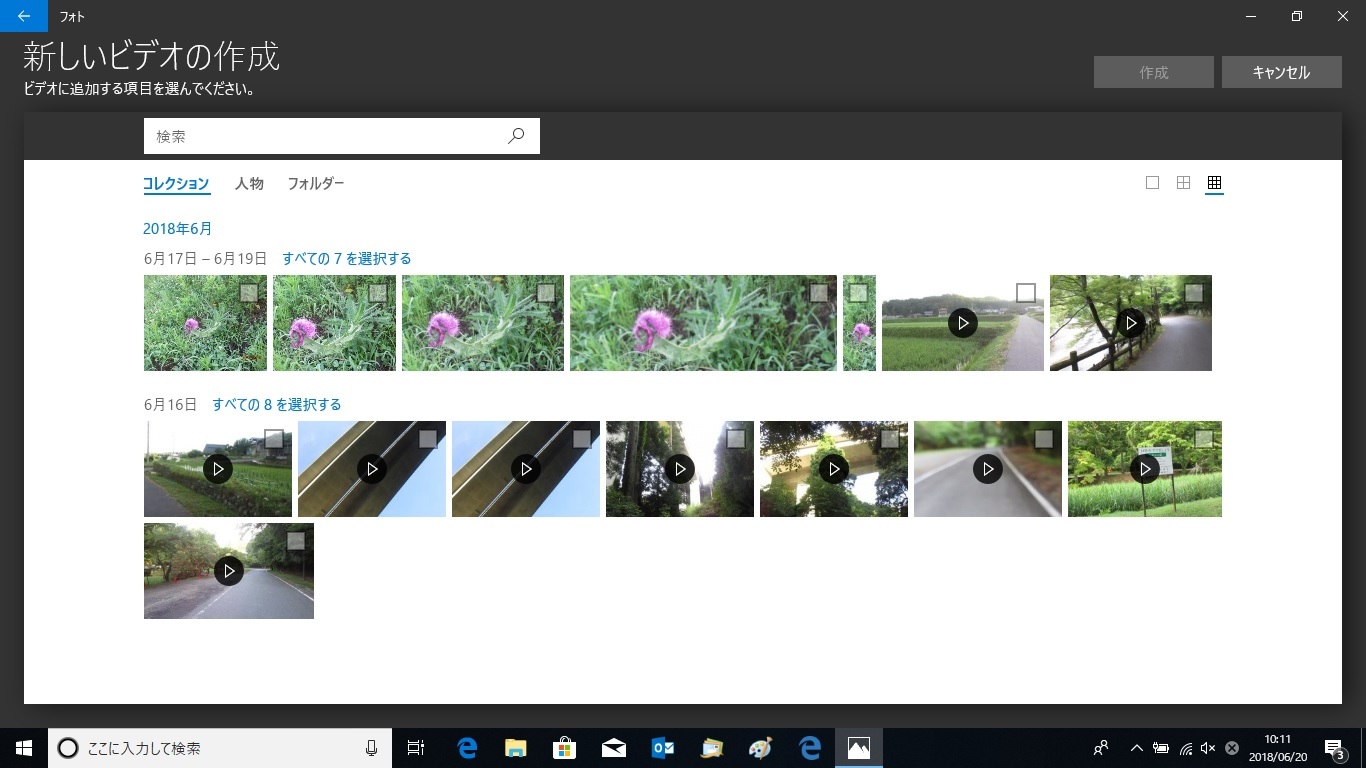This screenshot has width=1366, height=768.
Task: Switch to the フォルダー tab
Action: (x=316, y=184)
